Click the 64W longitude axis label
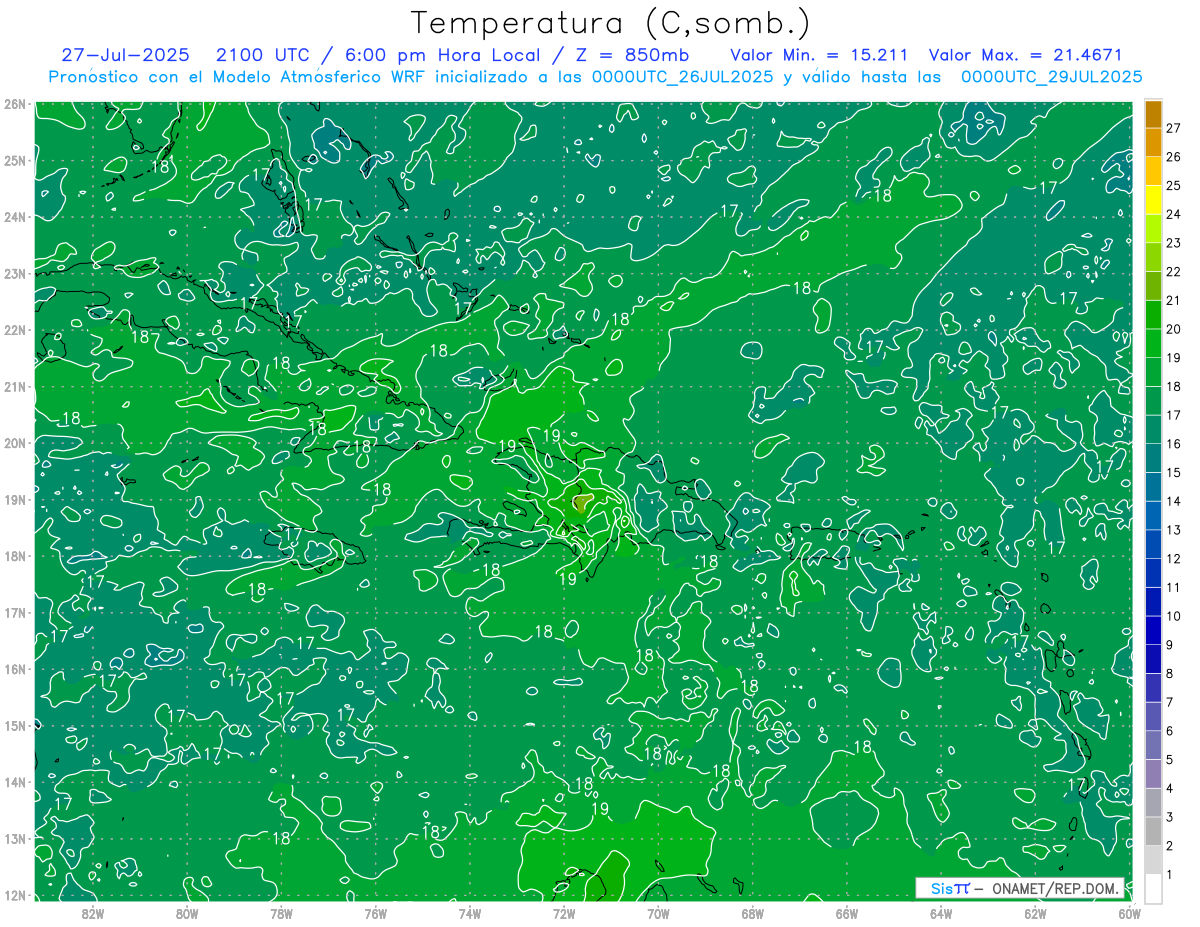The width and height of the screenshot is (1200, 927). pos(940,913)
